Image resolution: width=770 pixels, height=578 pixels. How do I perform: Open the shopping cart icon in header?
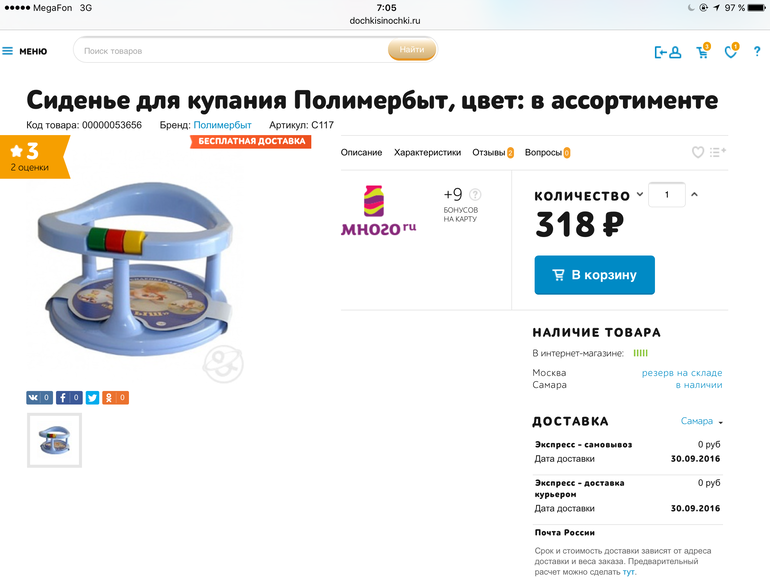pos(703,51)
